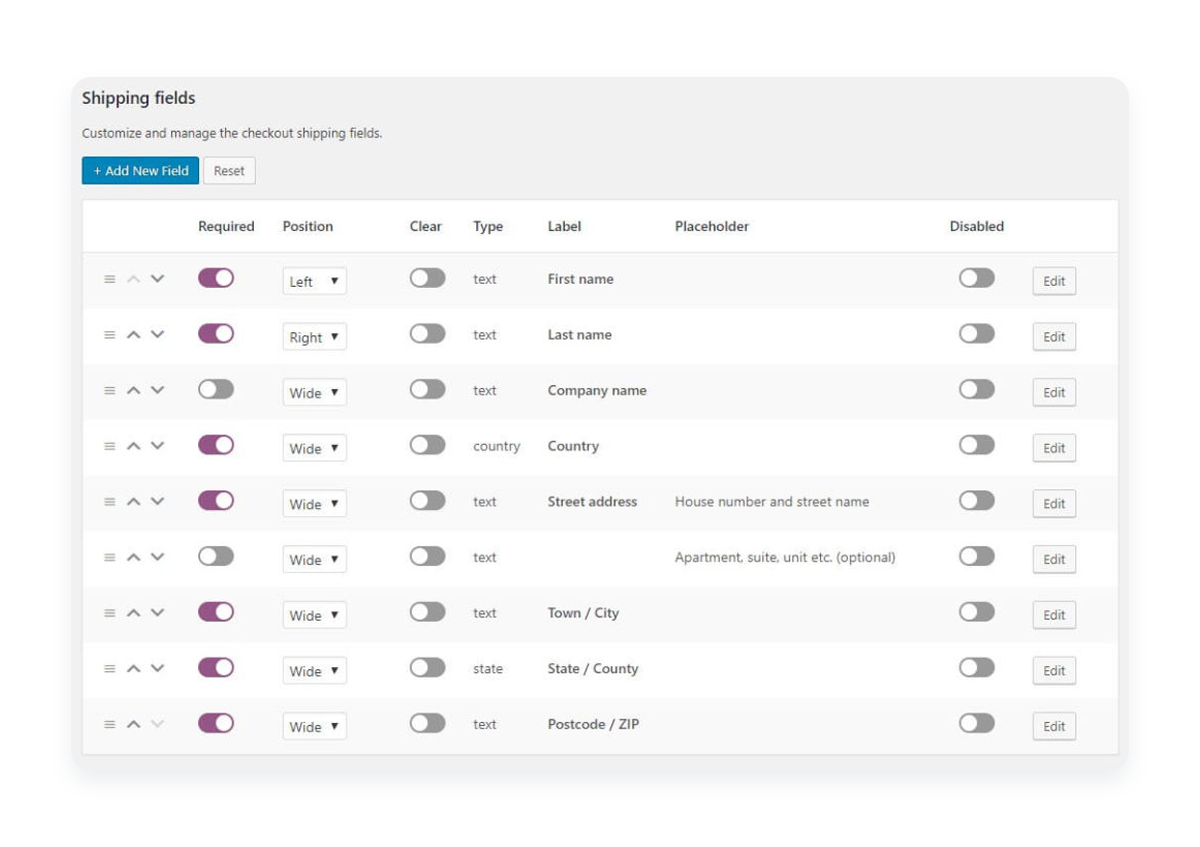Move Apartment, suite row up
The height and width of the screenshot is (847, 1200).
[134, 557]
